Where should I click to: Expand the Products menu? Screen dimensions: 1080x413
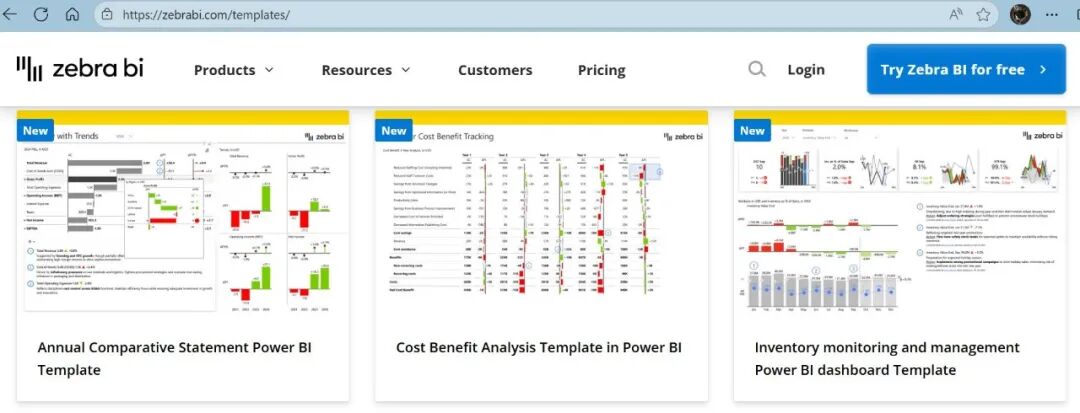(x=234, y=70)
